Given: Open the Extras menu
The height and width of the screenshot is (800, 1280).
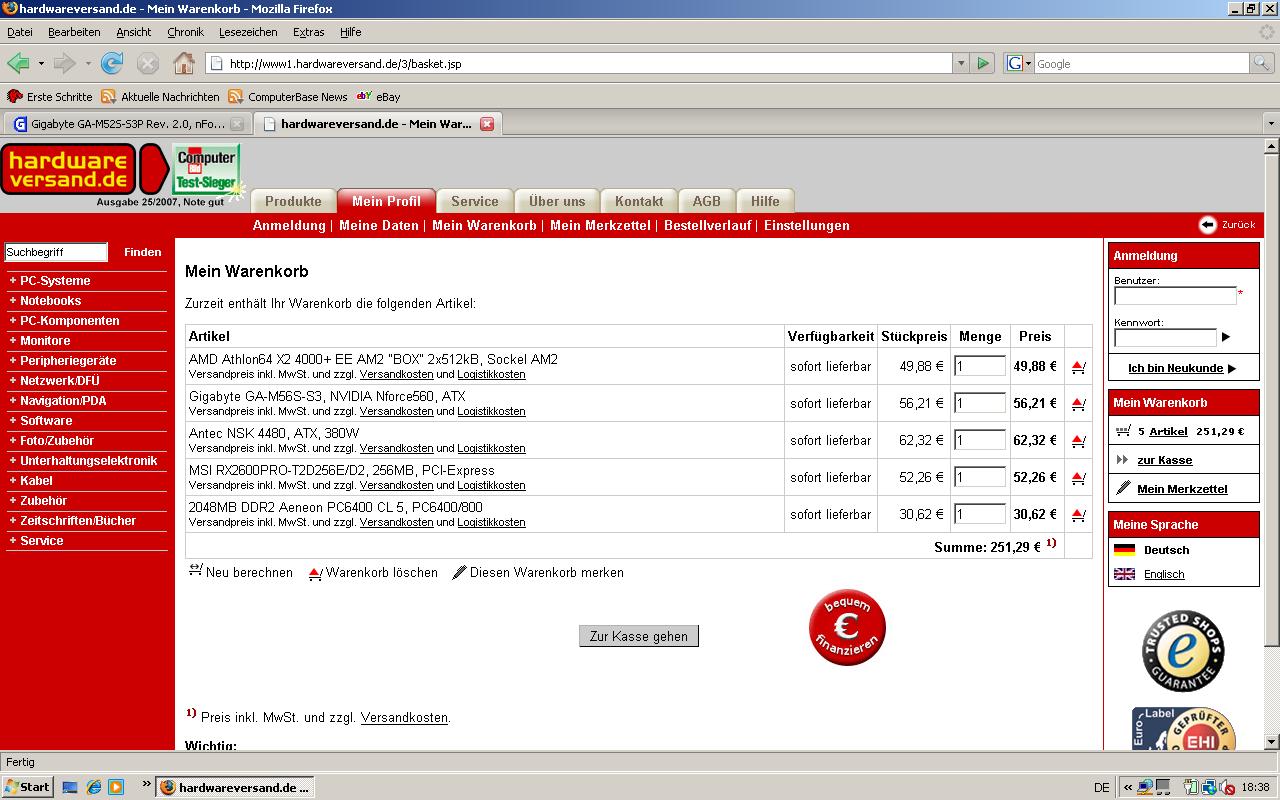Looking at the screenshot, I should point(308,32).
